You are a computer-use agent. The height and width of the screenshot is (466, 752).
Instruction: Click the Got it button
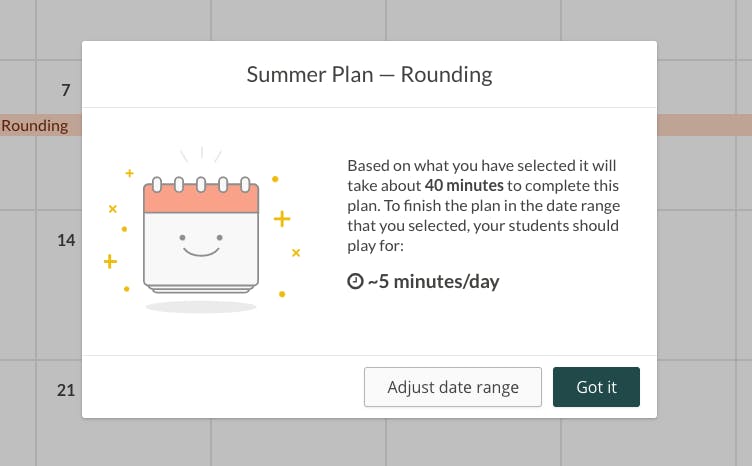[596, 387]
